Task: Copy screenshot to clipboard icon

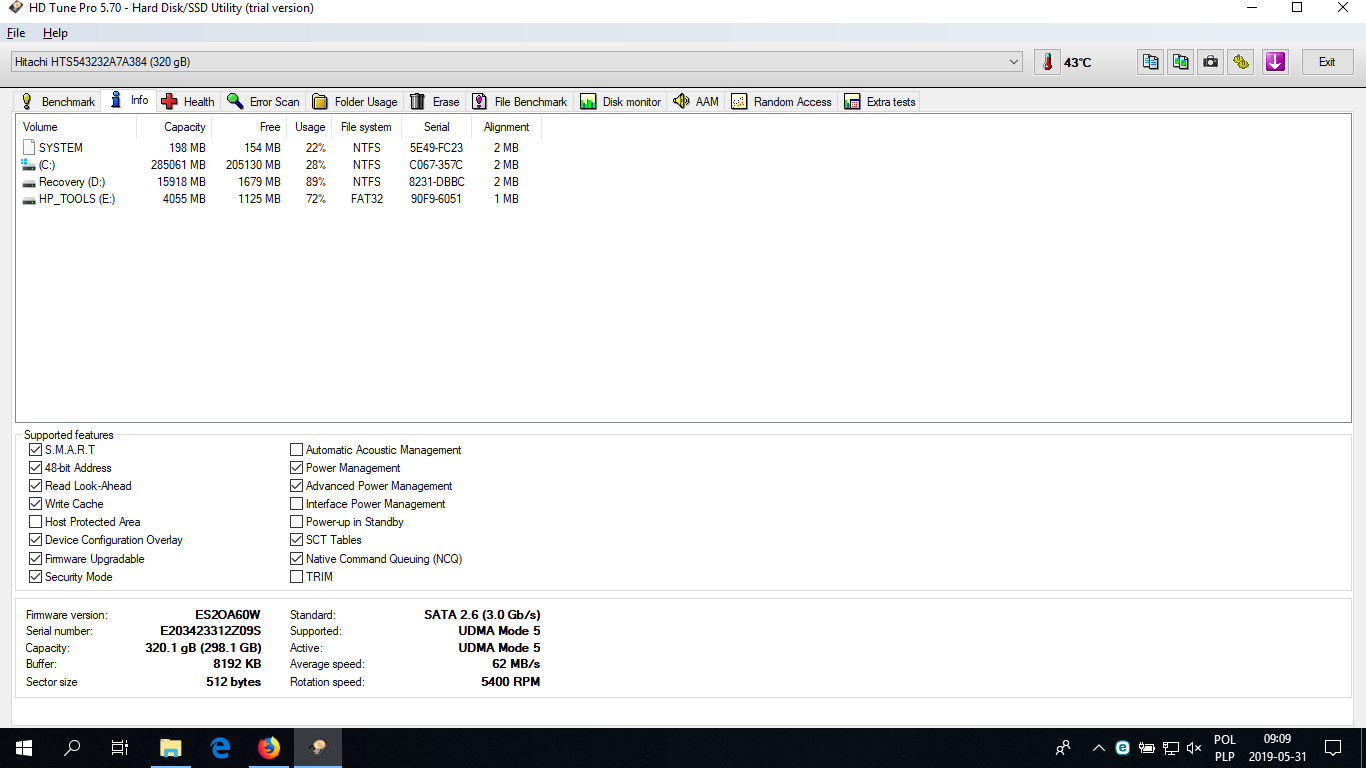Action: click(1181, 62)
